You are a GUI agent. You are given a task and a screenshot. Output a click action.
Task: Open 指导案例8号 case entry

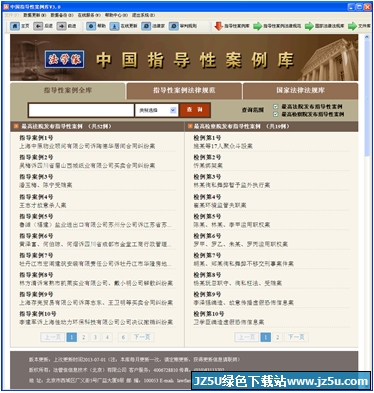pos(97,279)
